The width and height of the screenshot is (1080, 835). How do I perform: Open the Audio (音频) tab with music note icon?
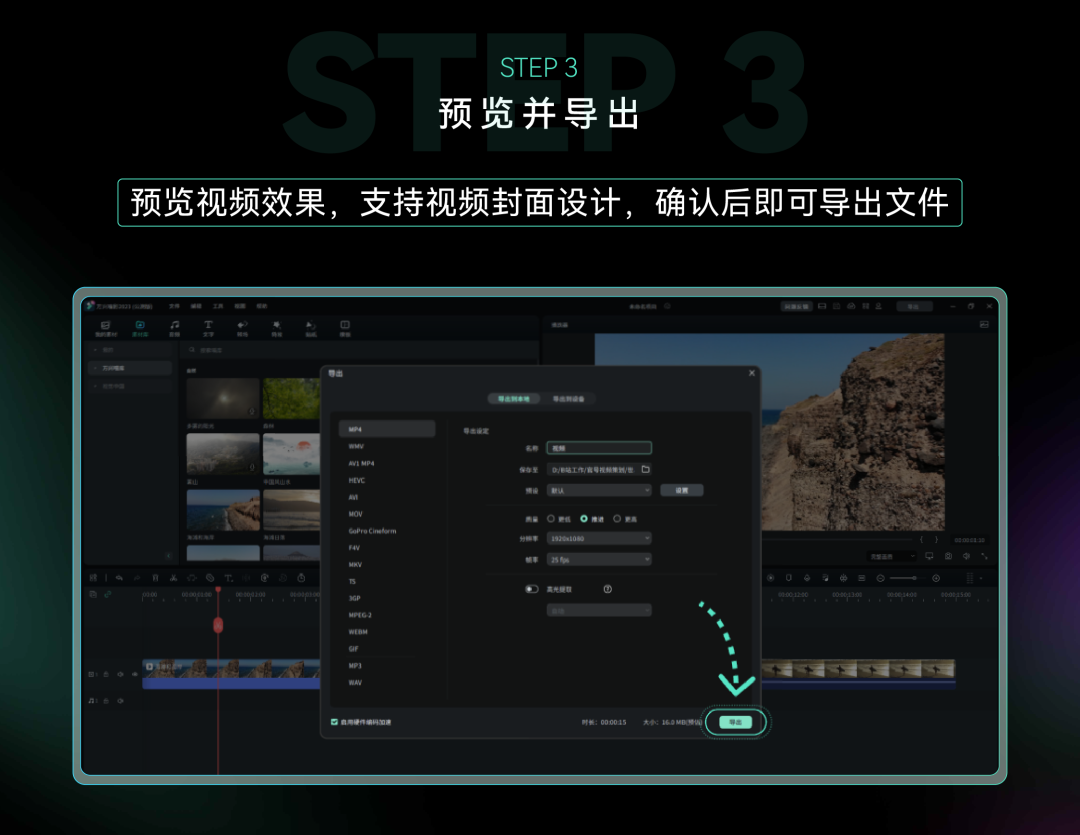tap(174, 327)
